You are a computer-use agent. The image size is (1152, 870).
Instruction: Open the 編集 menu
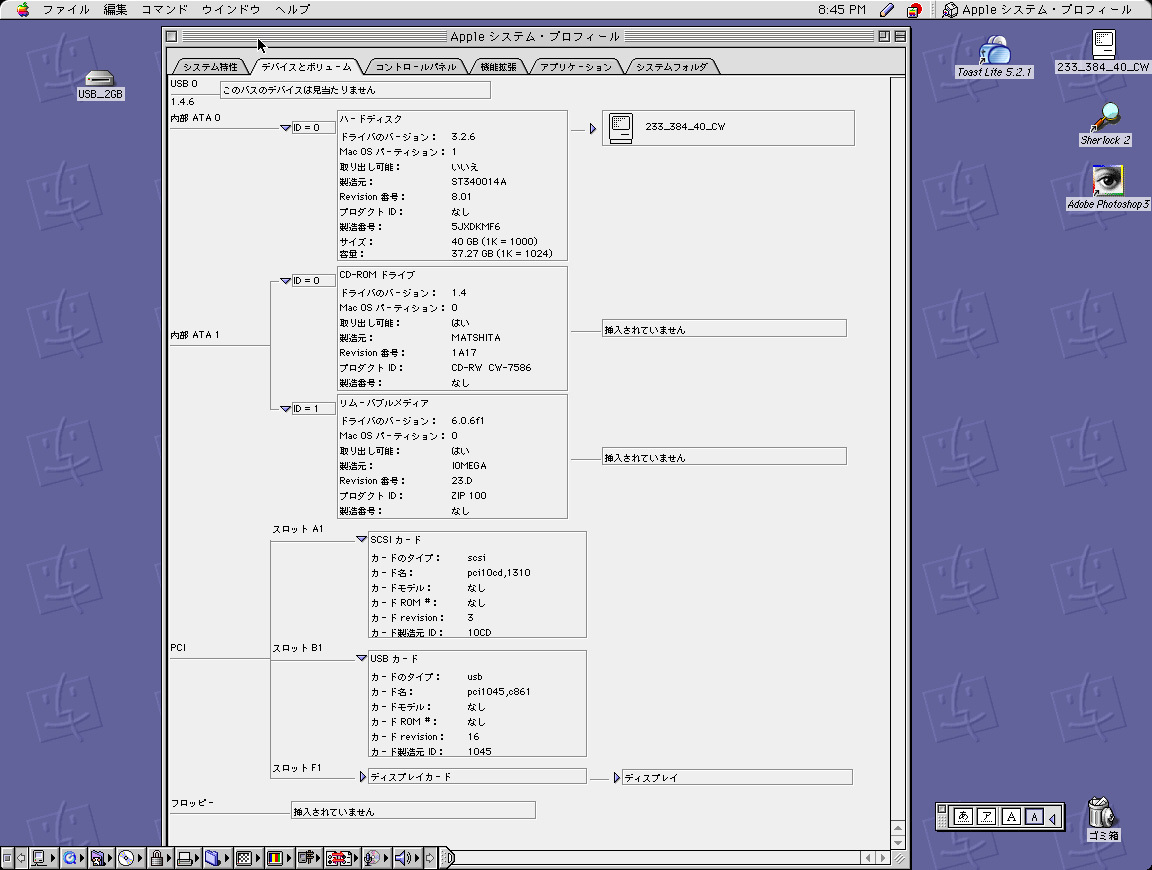[115, 10]
